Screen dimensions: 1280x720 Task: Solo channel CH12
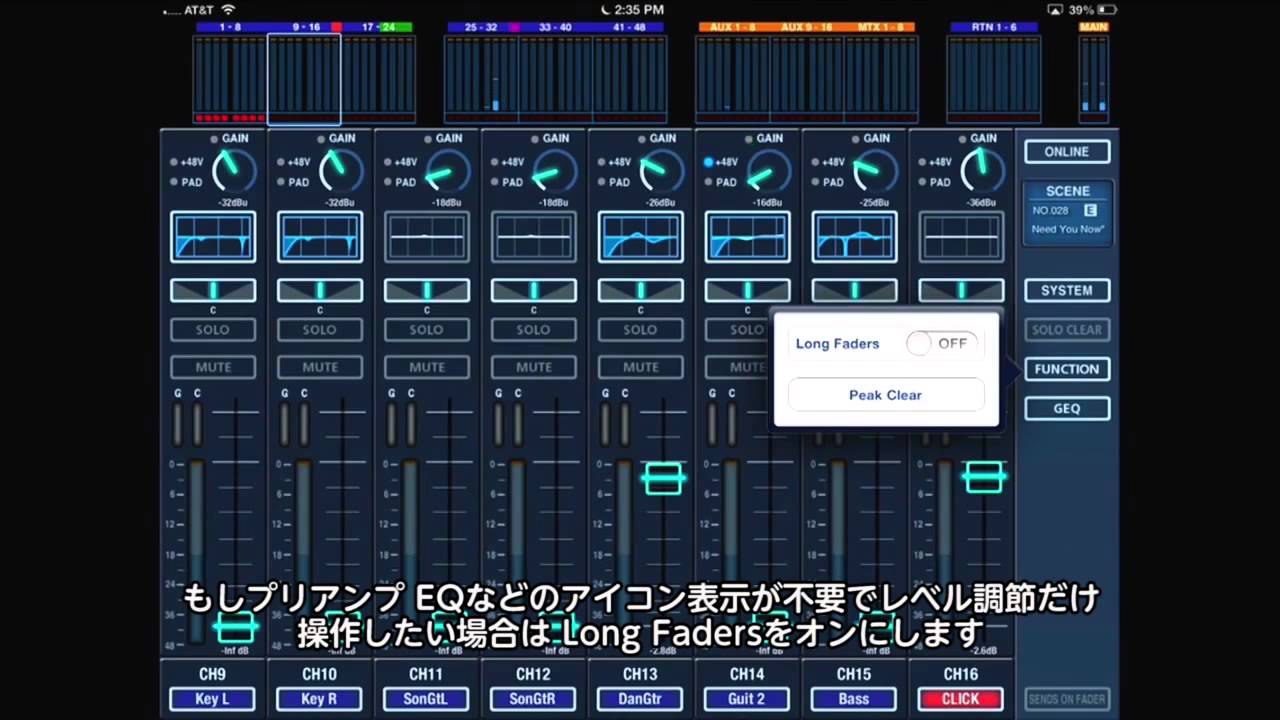[534, 329]
